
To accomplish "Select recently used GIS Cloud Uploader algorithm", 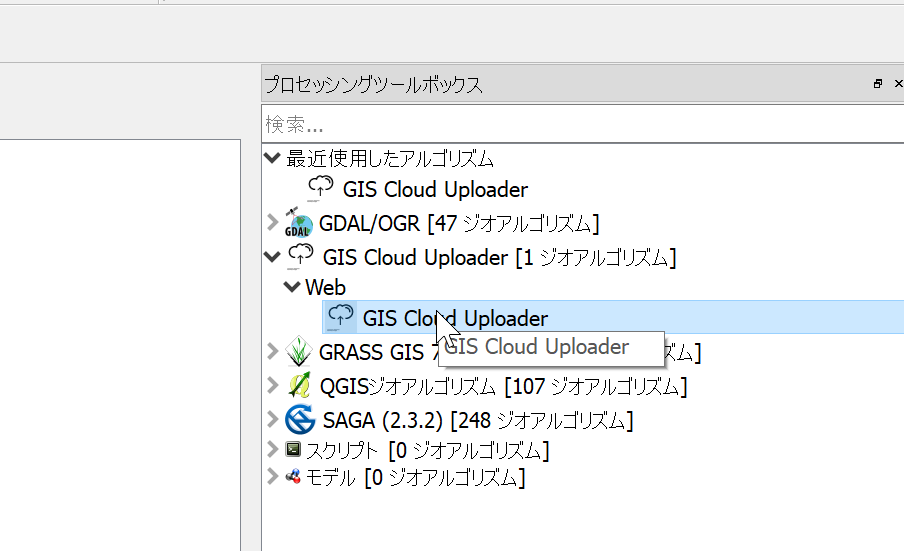I will click(x=435, y=190).
